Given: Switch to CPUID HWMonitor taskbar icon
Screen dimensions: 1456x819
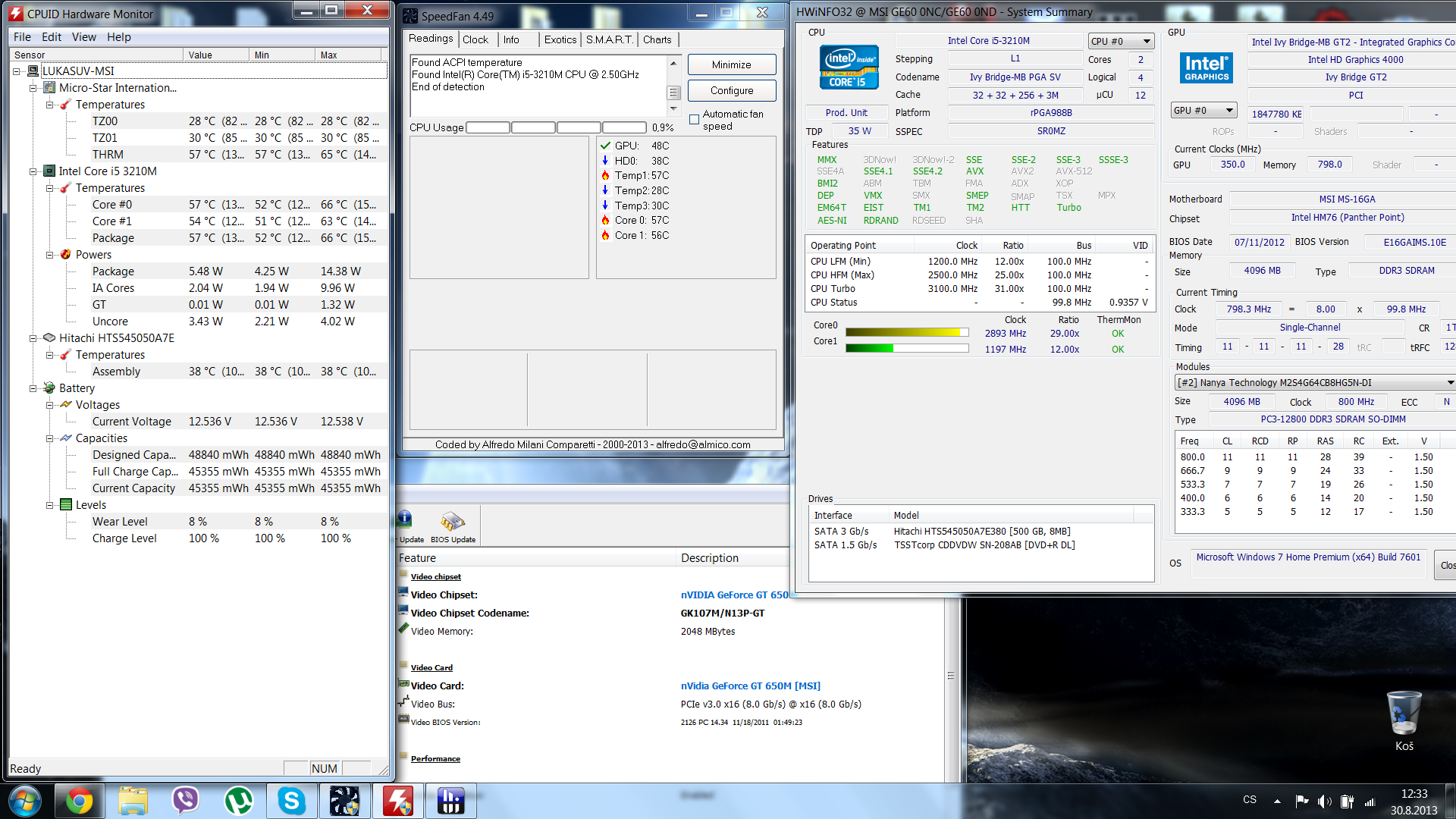Looking at the screenshot, I should coord(398,801).
